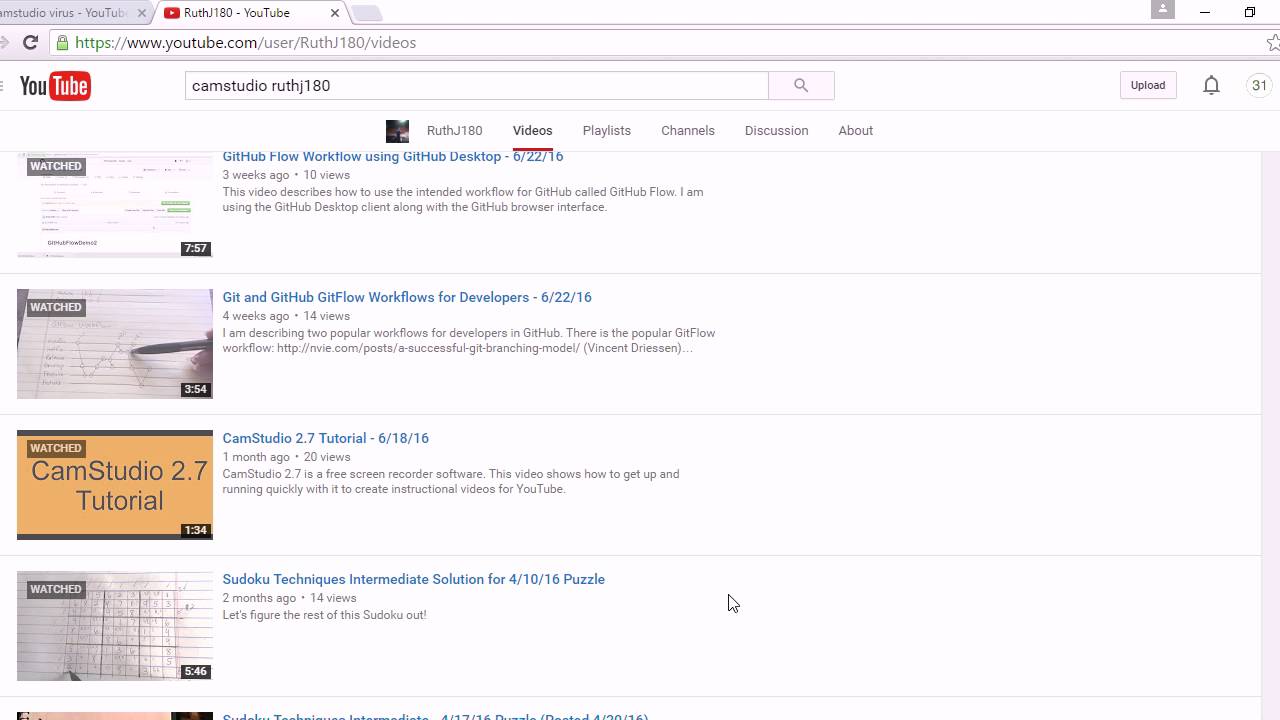
Task: Open the Videos channel tab
Action: coord(532,131)
